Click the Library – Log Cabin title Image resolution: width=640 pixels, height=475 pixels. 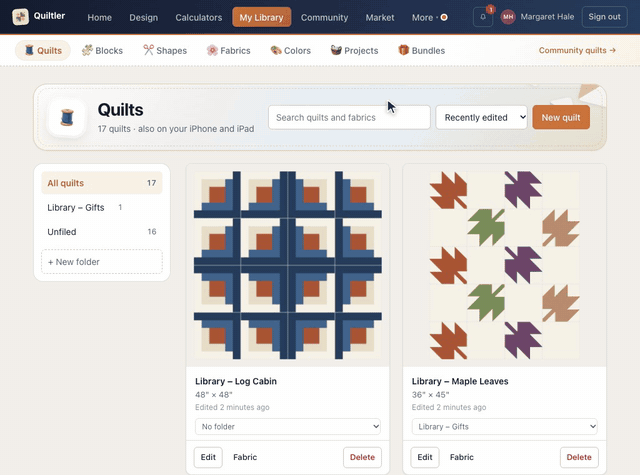tap(236, 381)
